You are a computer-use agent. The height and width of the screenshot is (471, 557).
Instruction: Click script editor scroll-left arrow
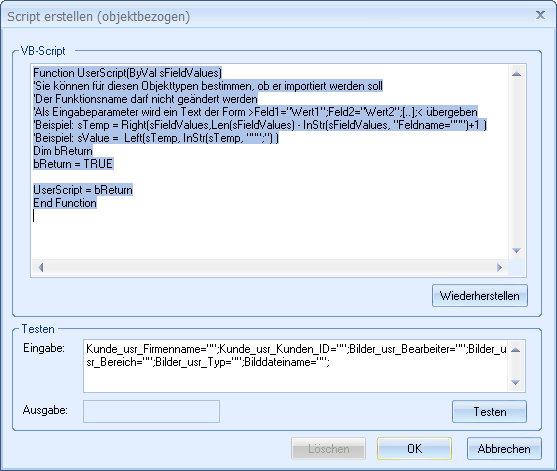(40, 267)
